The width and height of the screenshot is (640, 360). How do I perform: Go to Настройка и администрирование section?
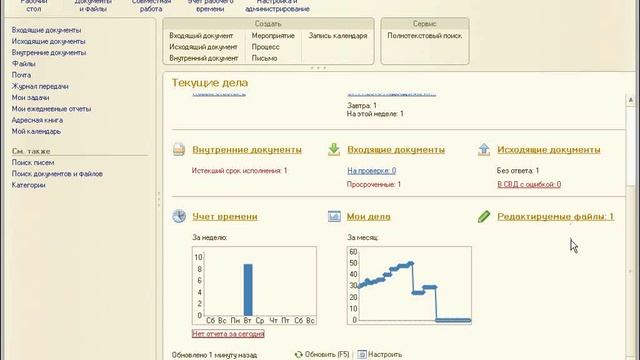[277, 5]
